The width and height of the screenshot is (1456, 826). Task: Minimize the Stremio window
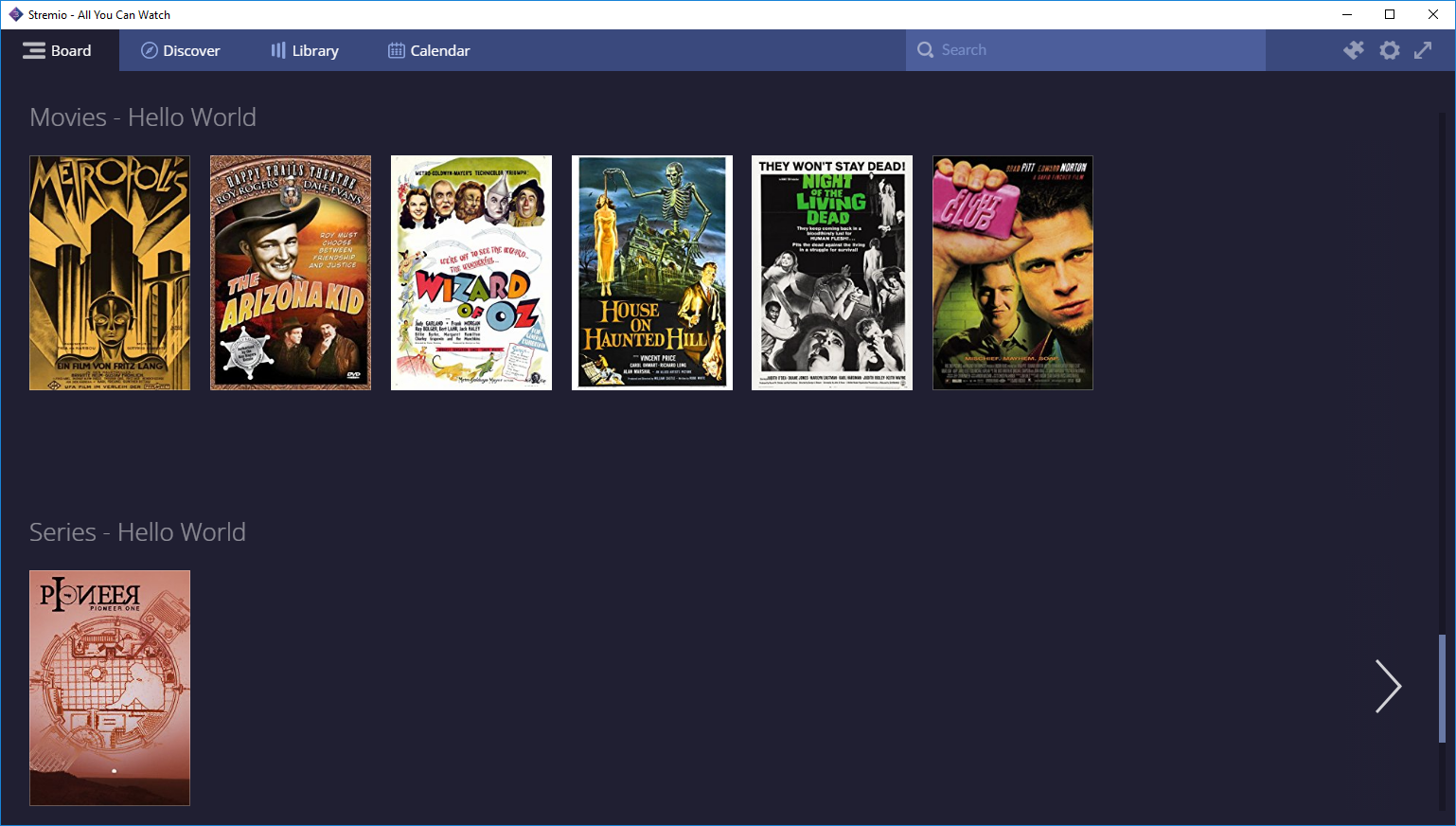[1346, 14]
